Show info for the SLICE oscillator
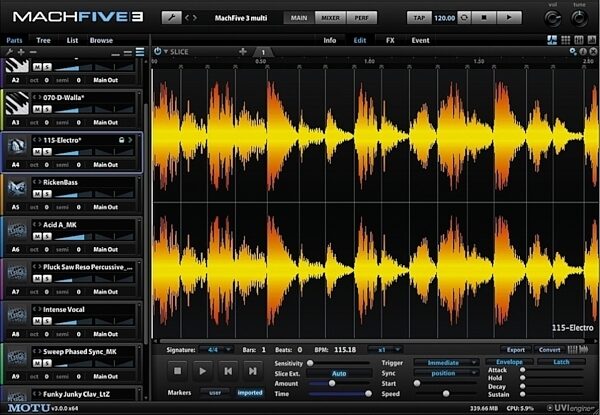The image size is (600, 415). tap(583, 52)
